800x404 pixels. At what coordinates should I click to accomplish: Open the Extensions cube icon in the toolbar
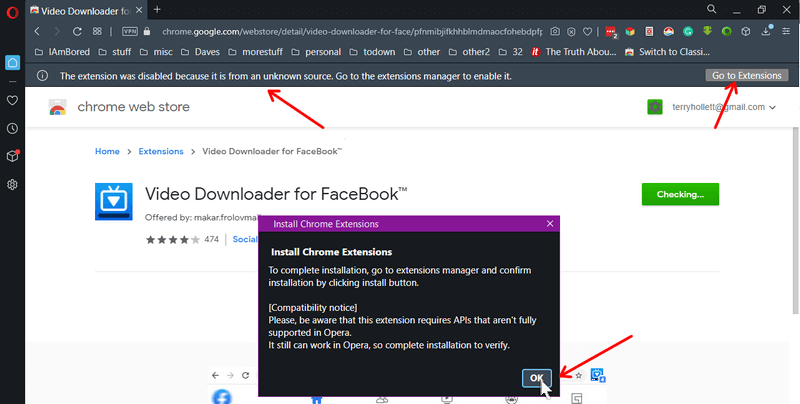746,32
